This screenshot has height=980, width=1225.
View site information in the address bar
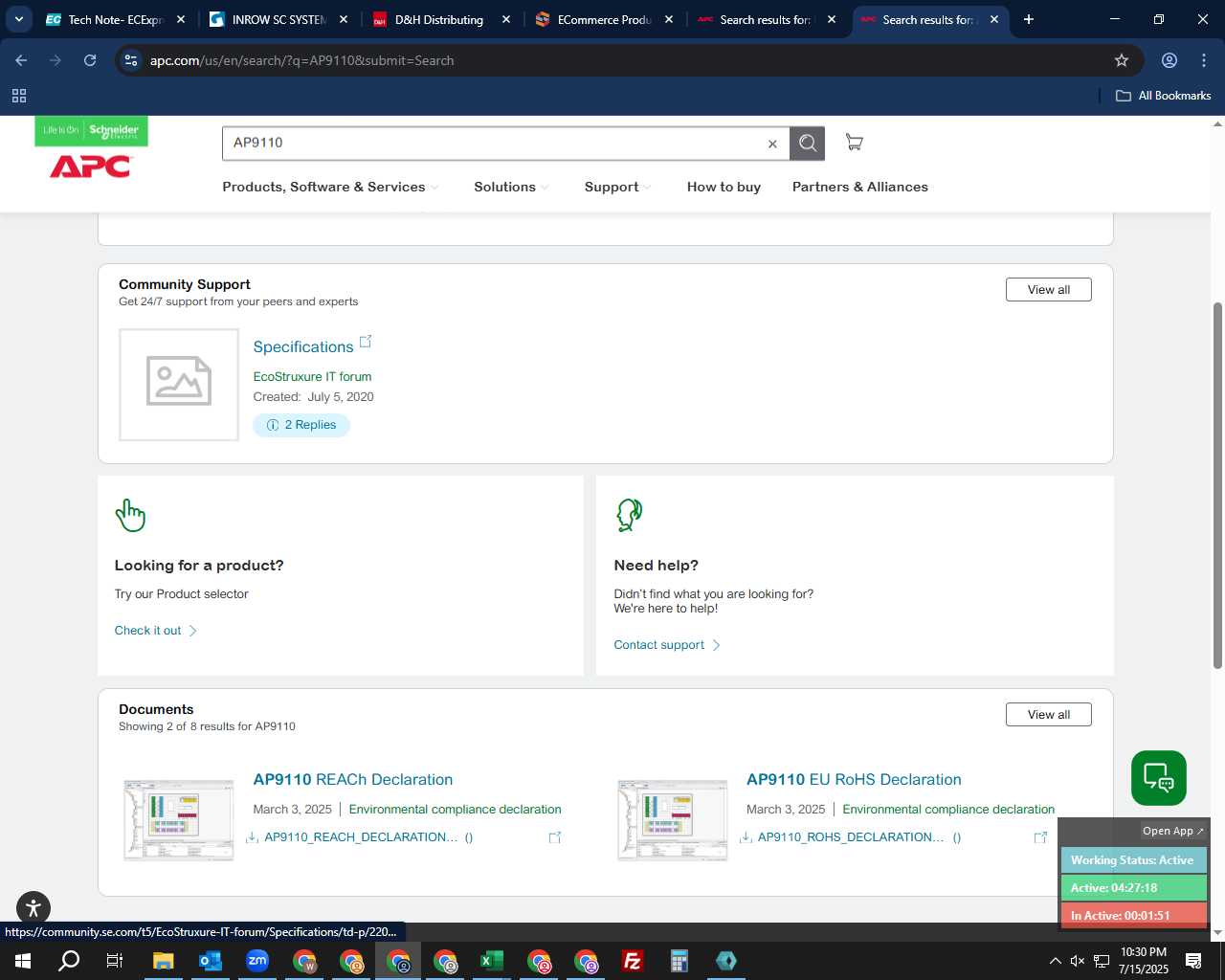pos(131,60)
